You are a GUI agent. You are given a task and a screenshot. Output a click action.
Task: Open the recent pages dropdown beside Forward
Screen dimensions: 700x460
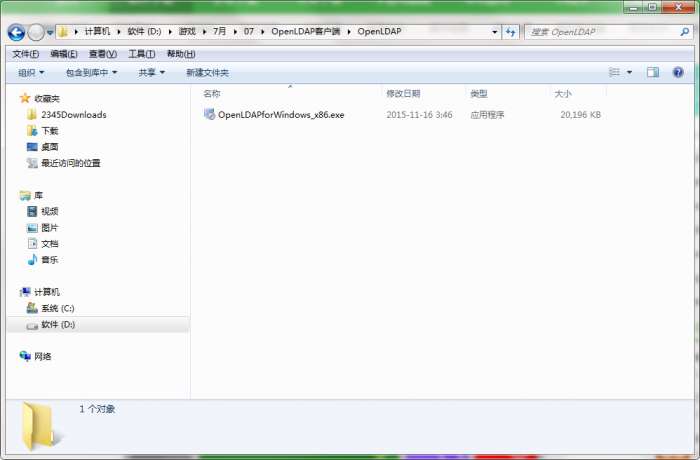[50, 32]
